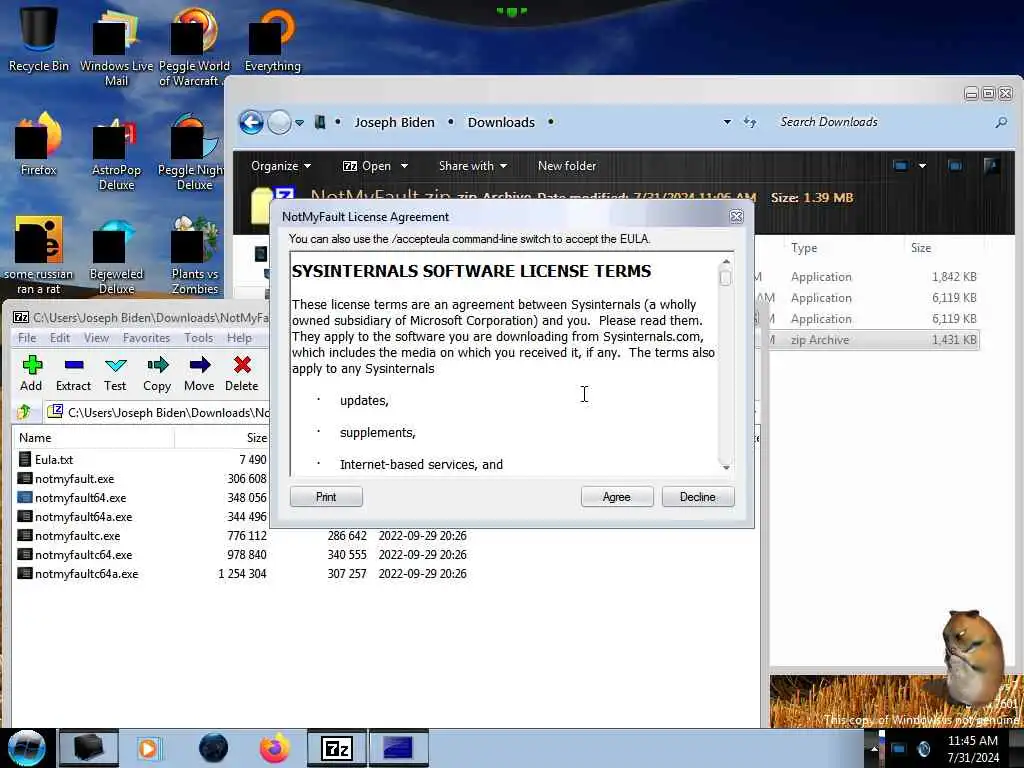This screenshot has height=768, width=1024.
Task: Click New folder in Explorer toolbar
Action: [567, 166]
